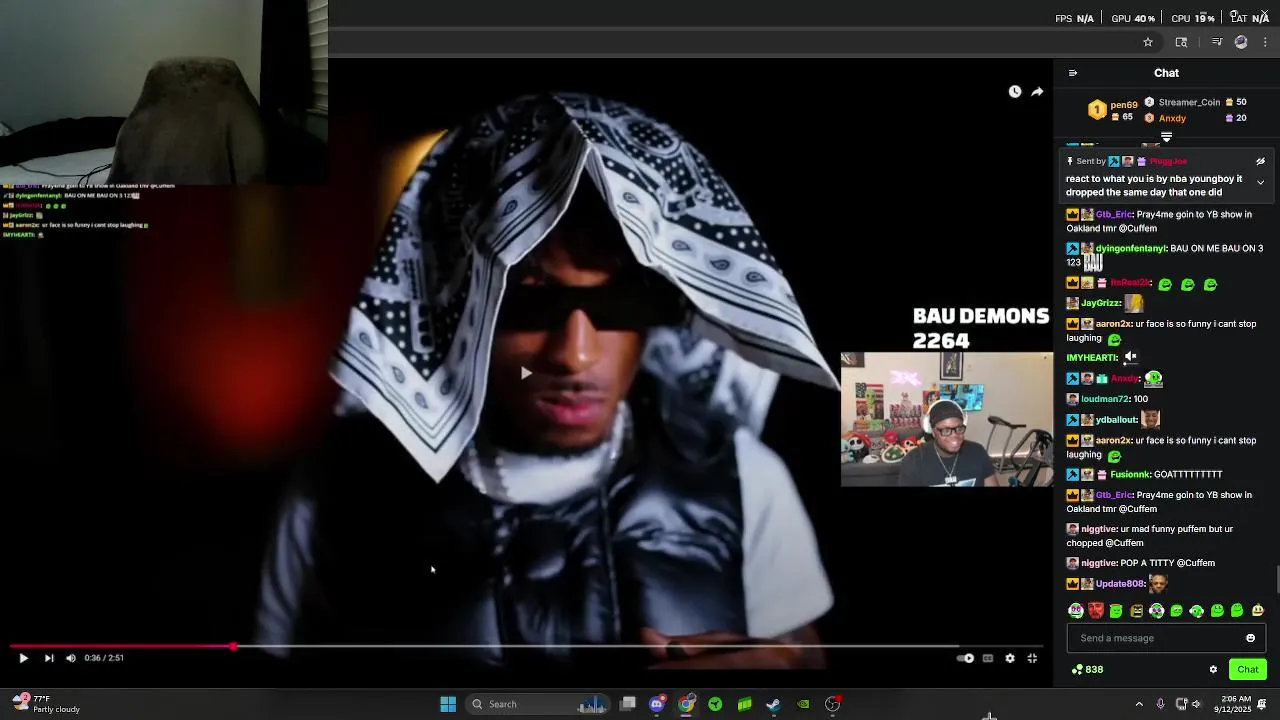The width and height of the screenshot is (1280, 720).
Task: Exit fullscreen video mode
Action: (1032, 658)
